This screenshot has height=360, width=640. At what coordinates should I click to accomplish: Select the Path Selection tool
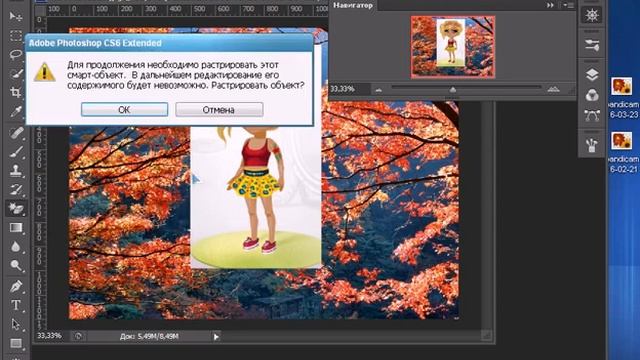[16, 324]
